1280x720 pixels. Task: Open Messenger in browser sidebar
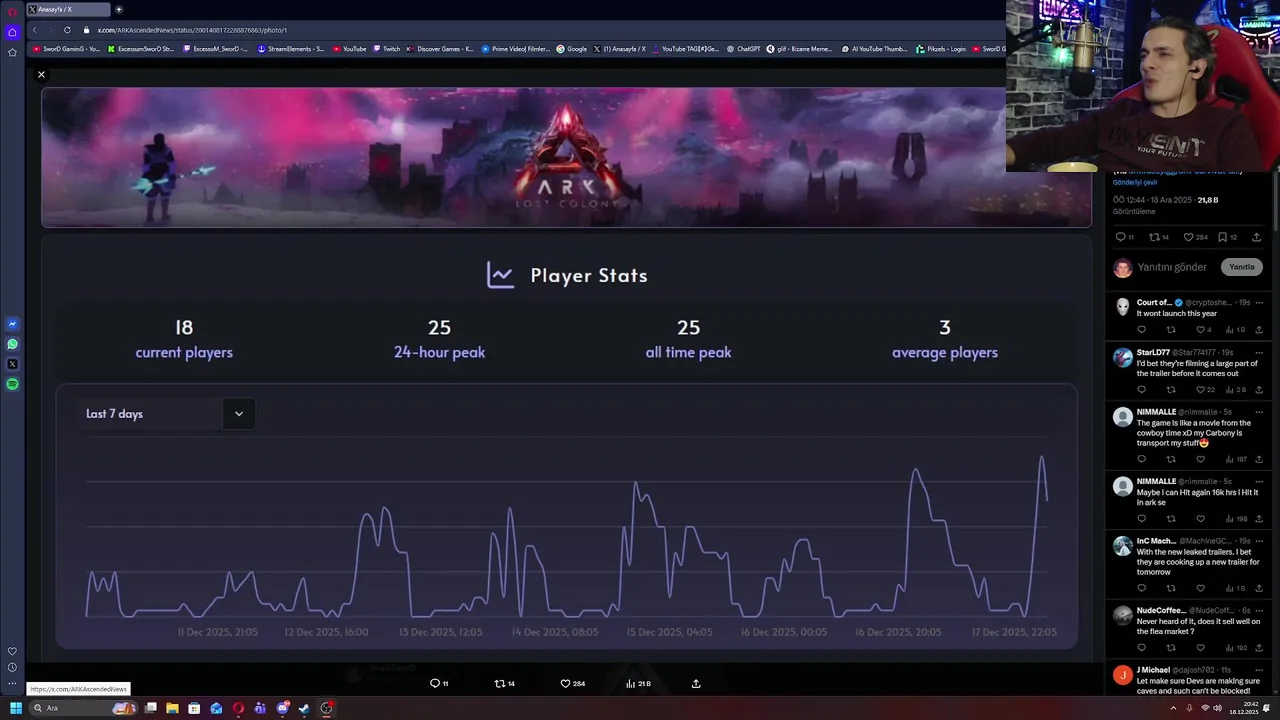coord(12,324)
